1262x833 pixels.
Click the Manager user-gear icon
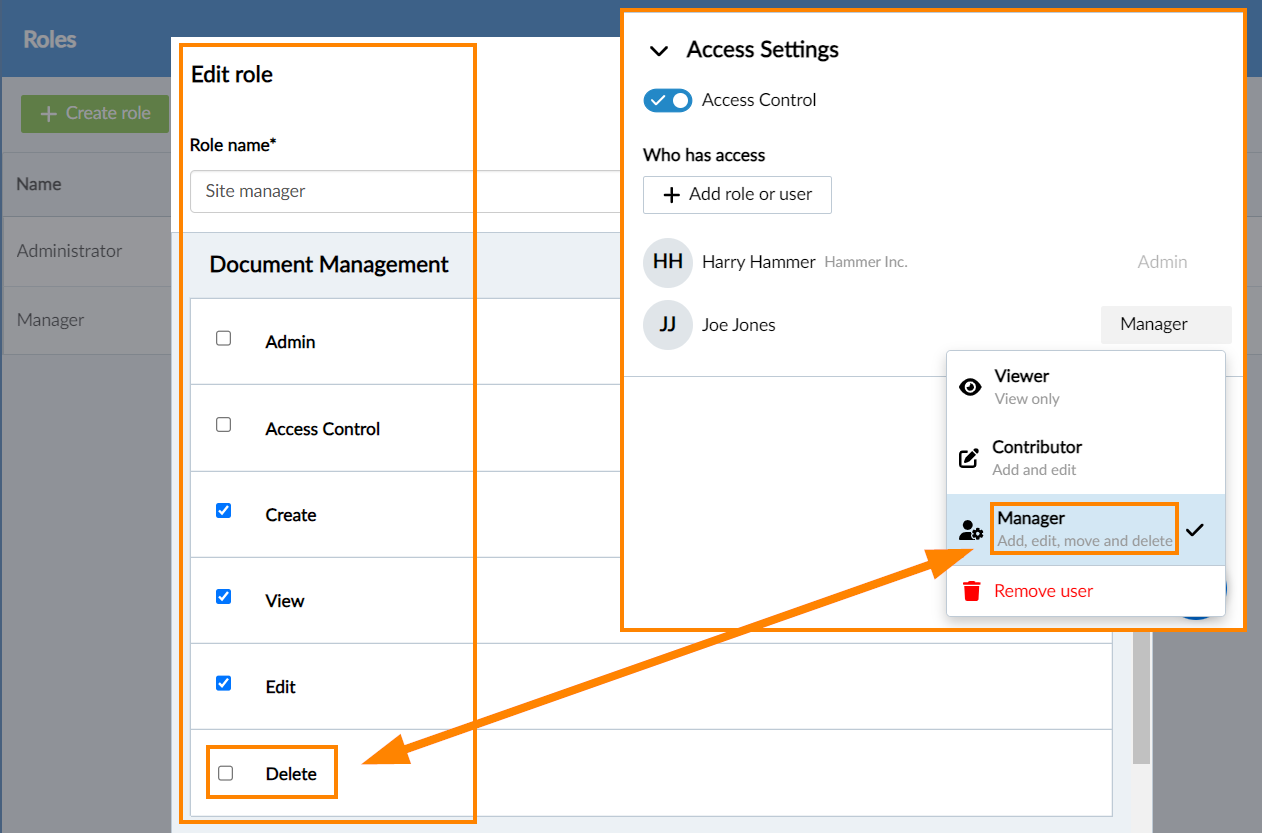970,530
